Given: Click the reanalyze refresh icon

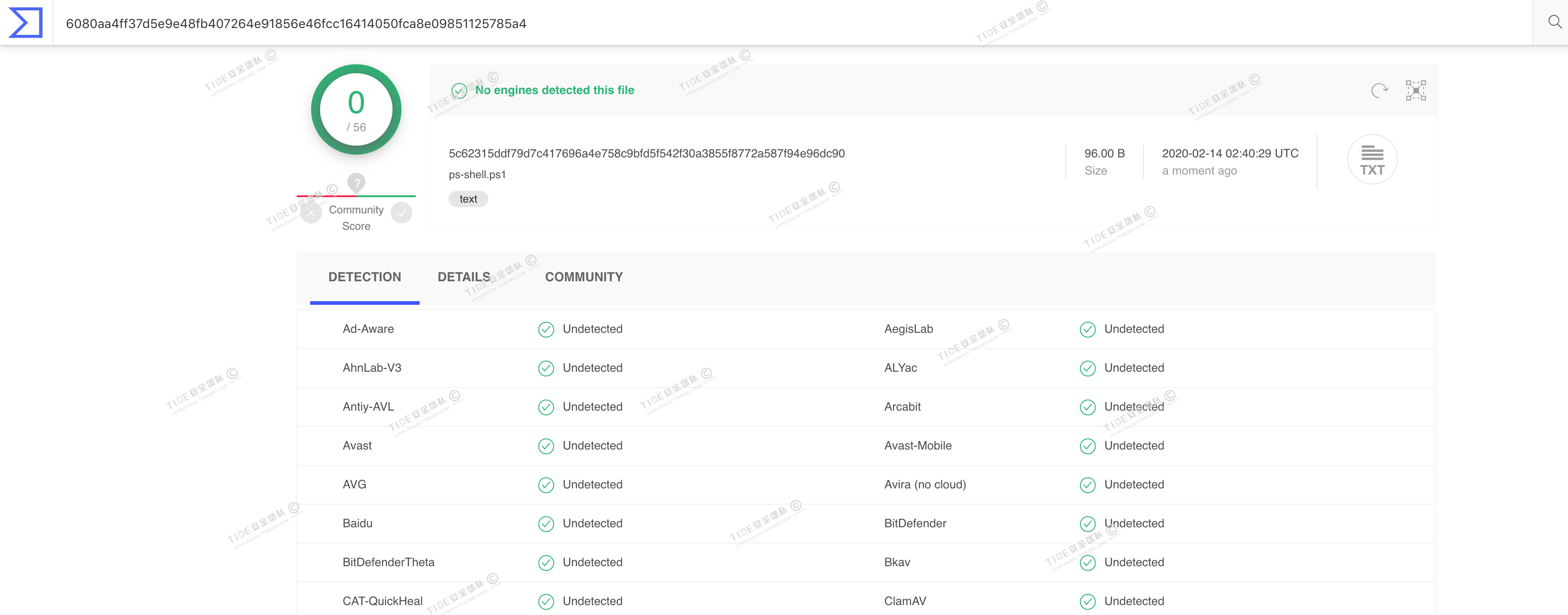Looking at the screenshot, I should click(x=1379, y=91).
